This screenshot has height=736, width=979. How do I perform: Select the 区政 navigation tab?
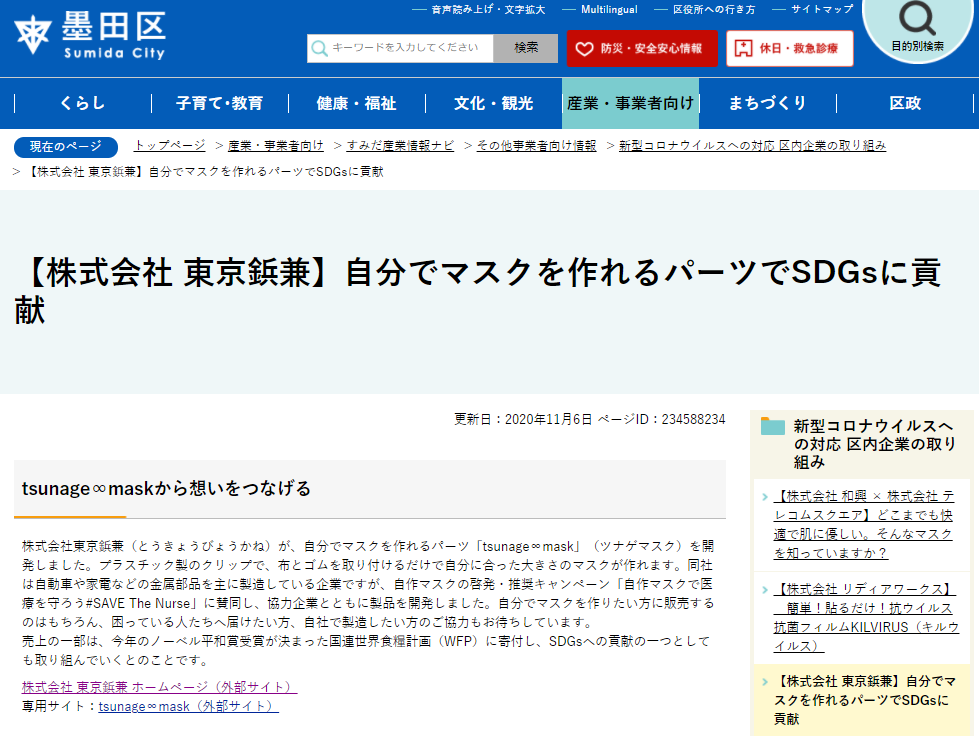point(905,103)
